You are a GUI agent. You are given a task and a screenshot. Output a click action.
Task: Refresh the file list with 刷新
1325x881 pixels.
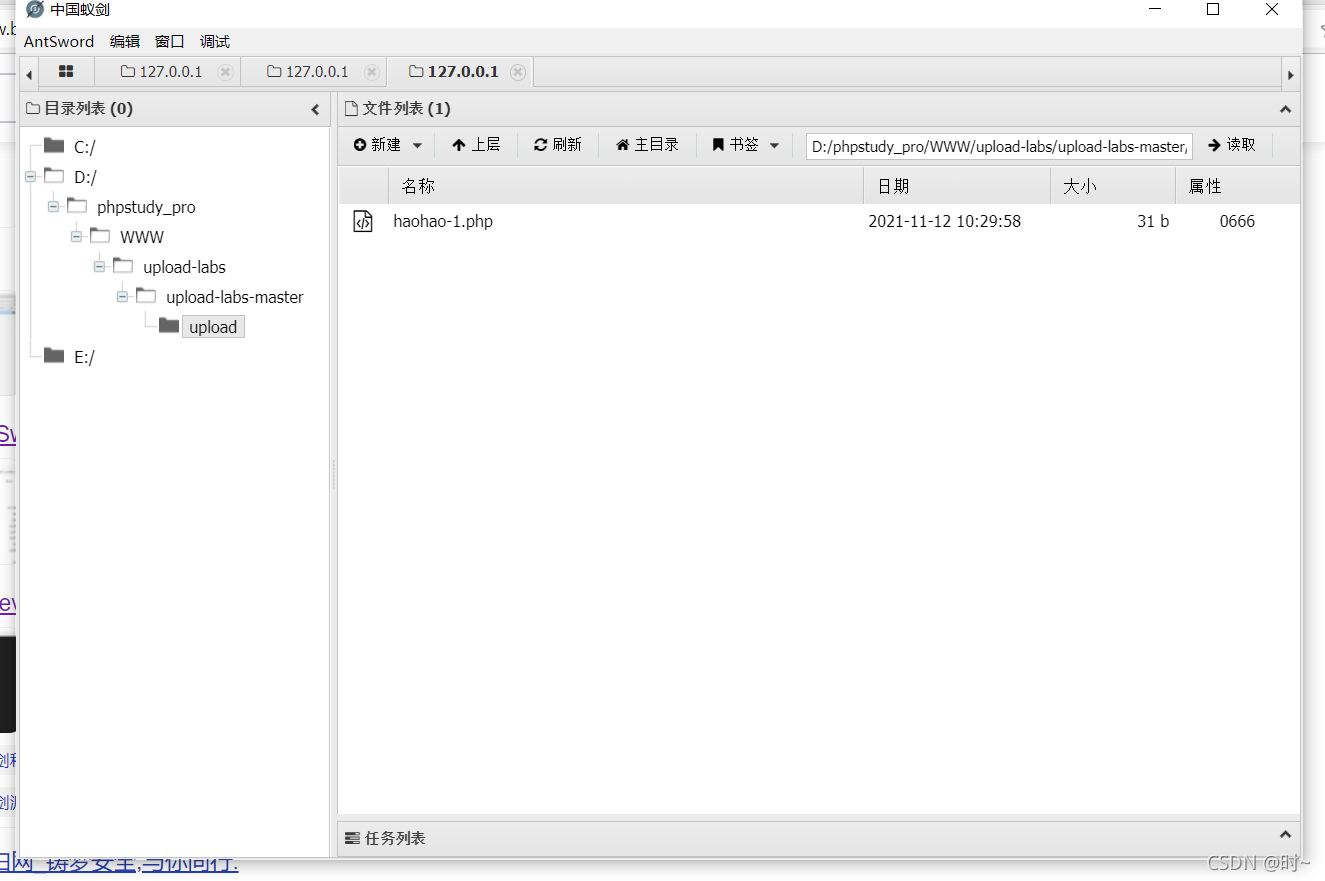pyautogui.click(x=558, y=145)
